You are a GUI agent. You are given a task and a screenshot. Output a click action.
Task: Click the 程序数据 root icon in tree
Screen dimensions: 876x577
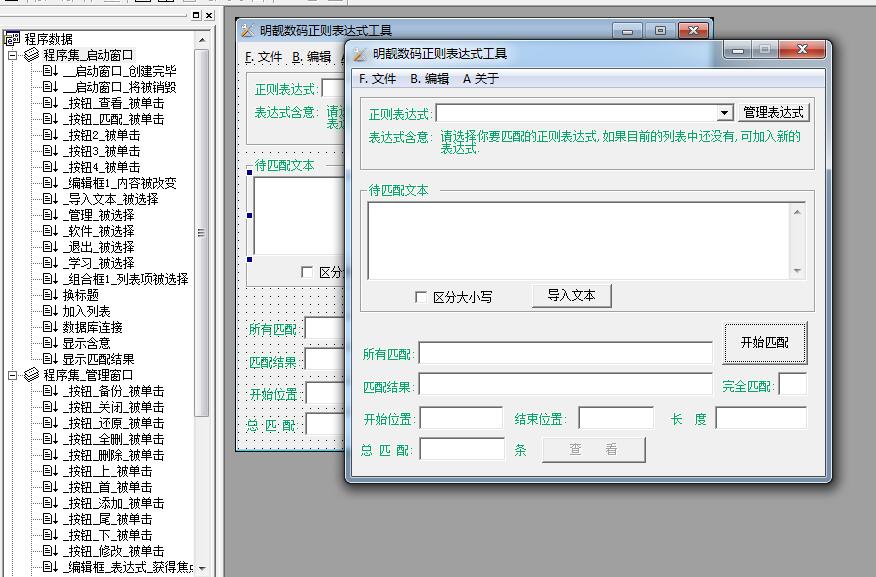click(12, 39)
